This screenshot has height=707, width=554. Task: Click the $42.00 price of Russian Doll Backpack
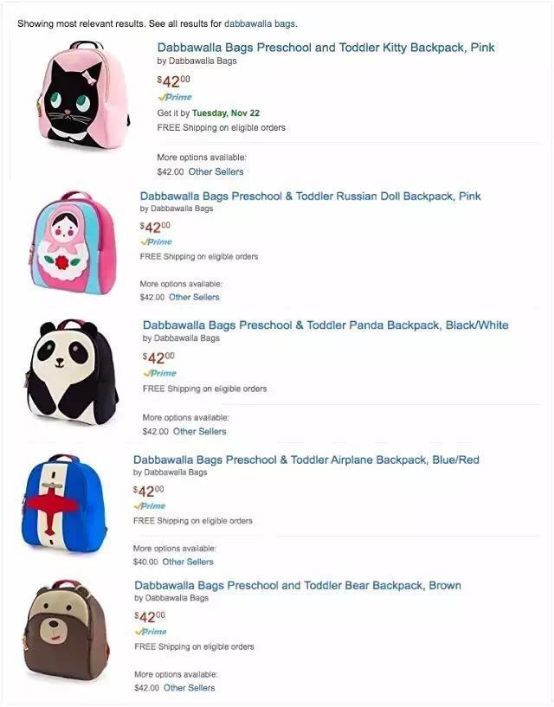click(x=156, y=226)
